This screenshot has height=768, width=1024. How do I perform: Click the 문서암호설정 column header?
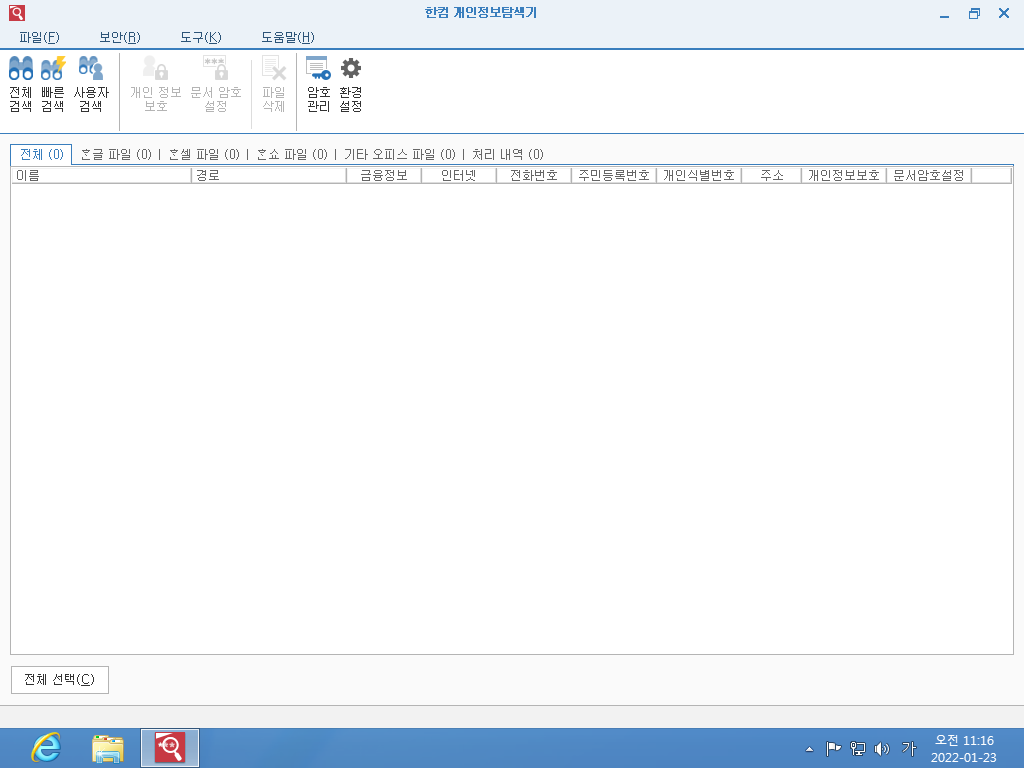point(929,175)
